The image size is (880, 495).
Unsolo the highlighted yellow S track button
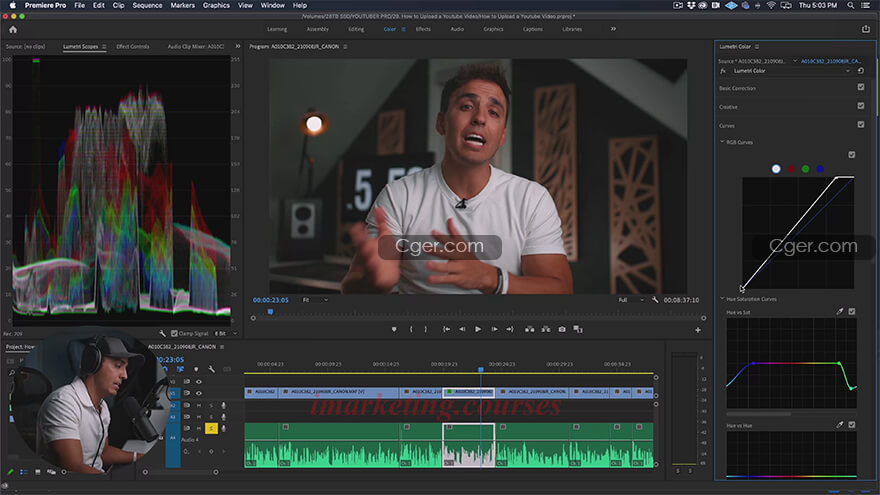point(211,428)
